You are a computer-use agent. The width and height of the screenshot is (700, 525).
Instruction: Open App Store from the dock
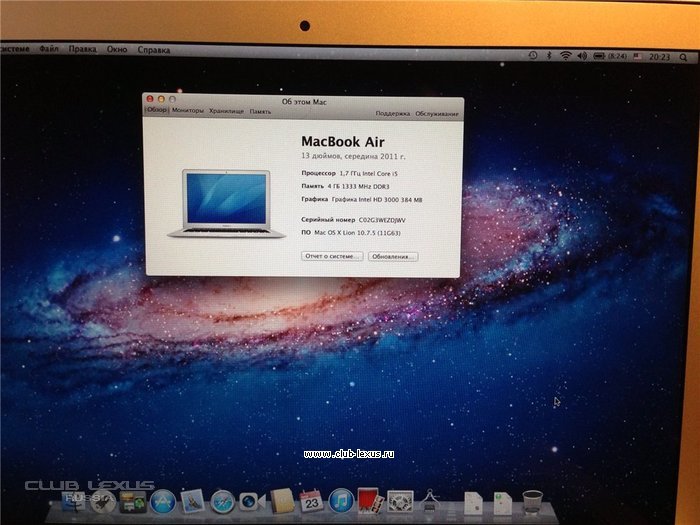163,501
